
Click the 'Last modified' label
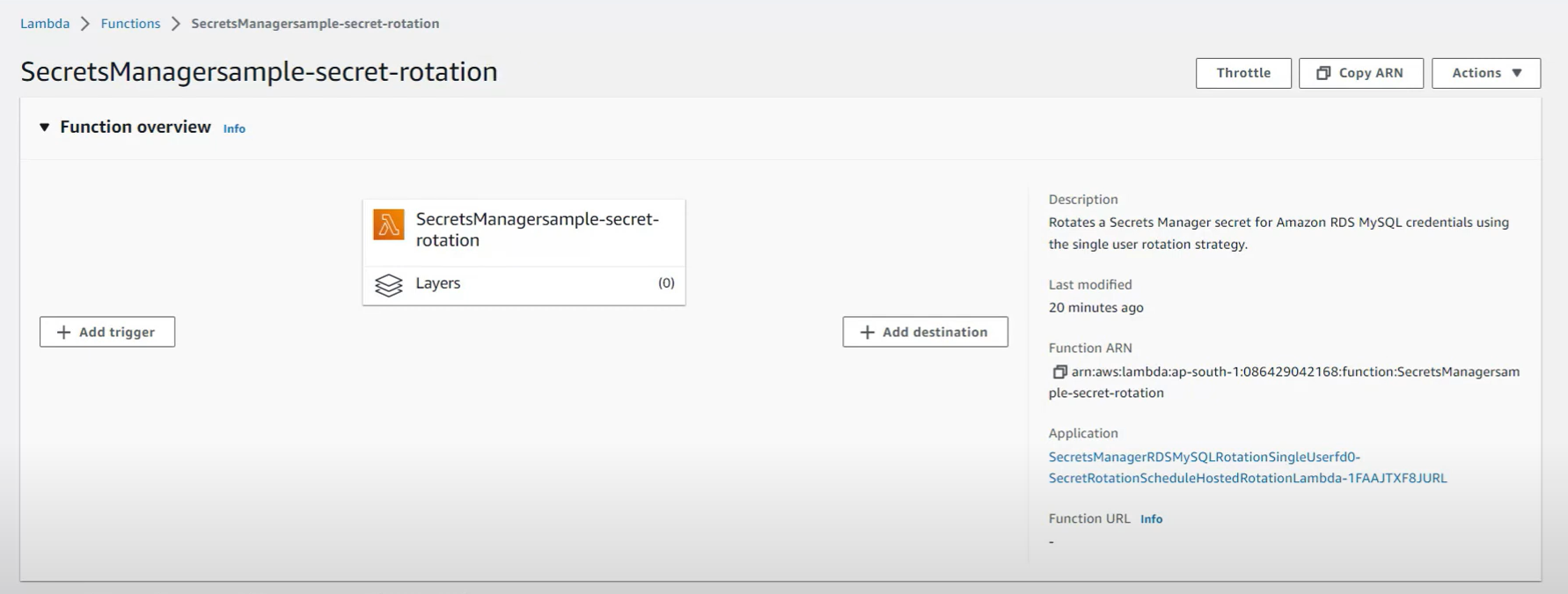click(1089, 284)
